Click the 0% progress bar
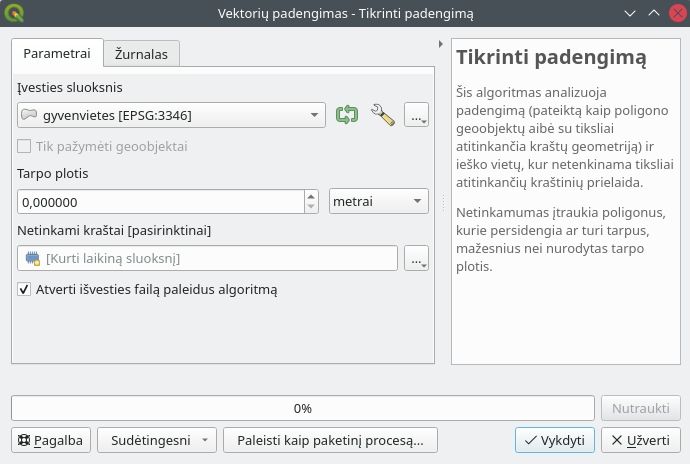The image size is (690, 464). [x=303, y=408]
